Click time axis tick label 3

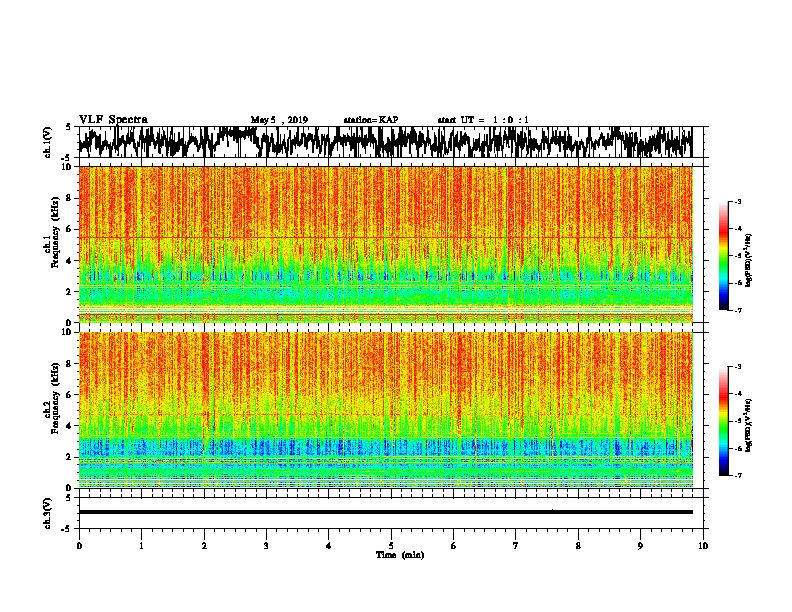coord(266,546)
